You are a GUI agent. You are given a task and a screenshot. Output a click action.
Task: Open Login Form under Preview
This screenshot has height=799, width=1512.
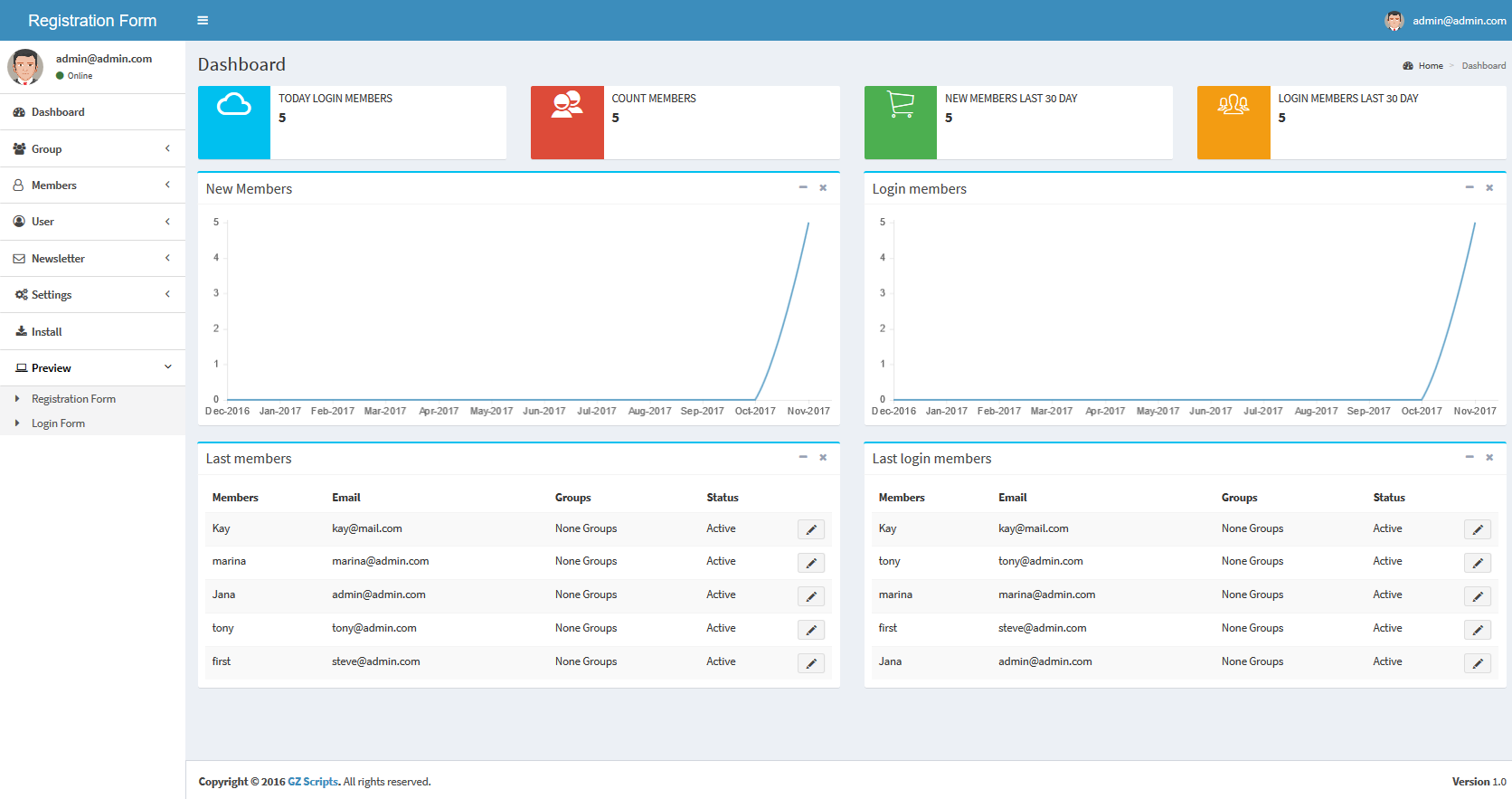58,423
